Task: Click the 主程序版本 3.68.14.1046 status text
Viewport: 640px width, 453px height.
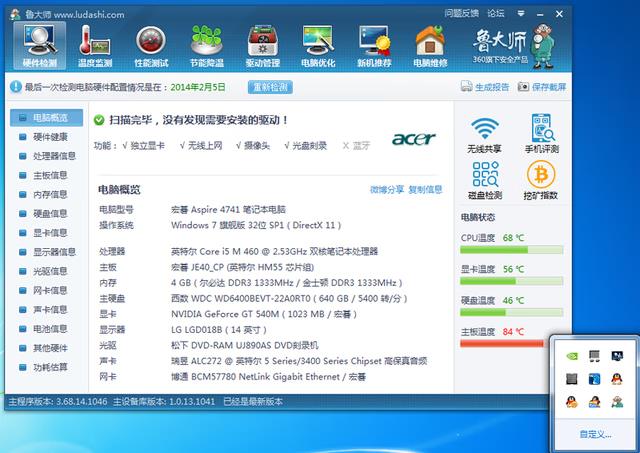Action: pyautogui.click(x=58, y=402)
